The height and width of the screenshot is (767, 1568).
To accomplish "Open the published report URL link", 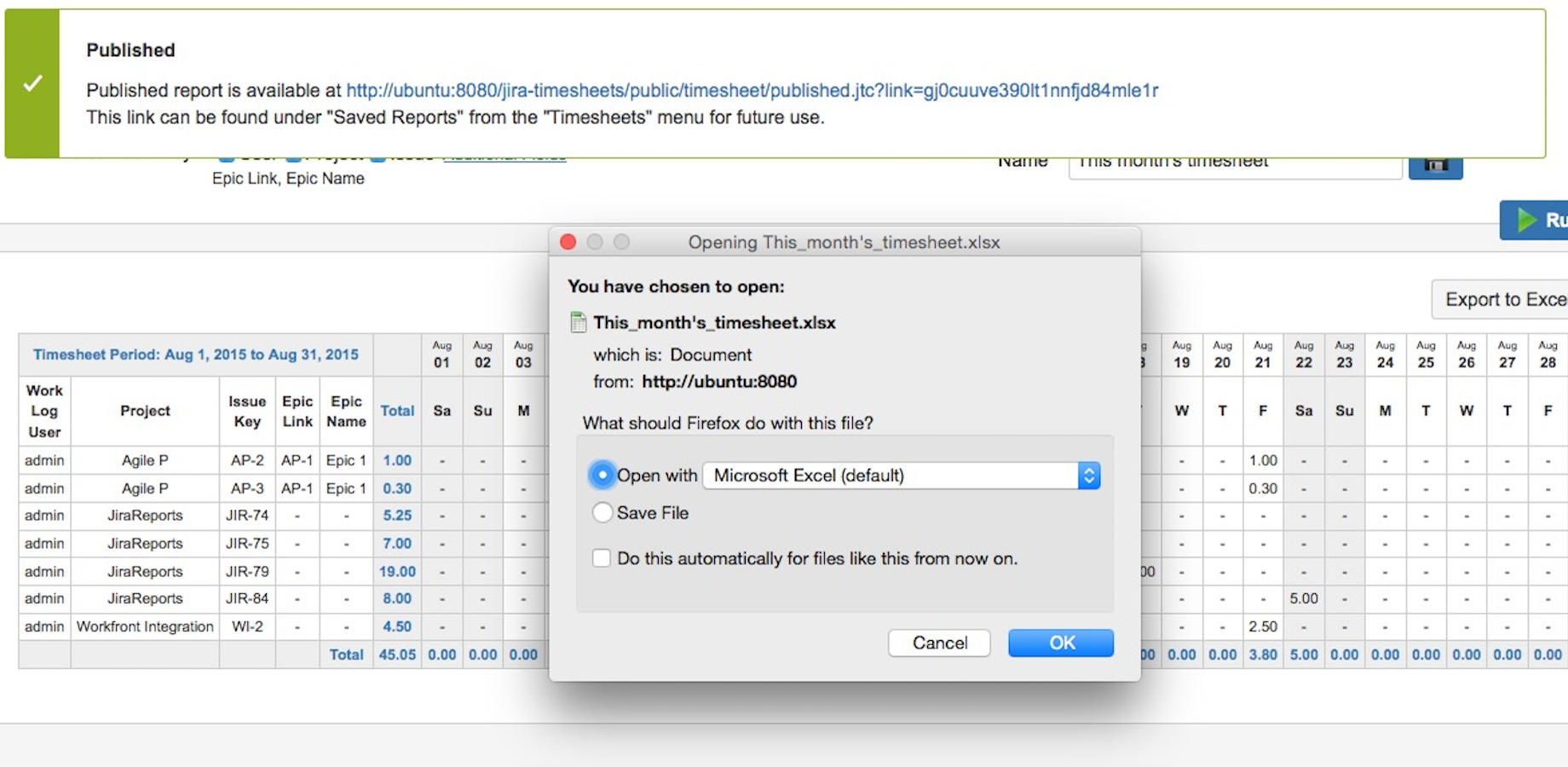I will [752, 90].
